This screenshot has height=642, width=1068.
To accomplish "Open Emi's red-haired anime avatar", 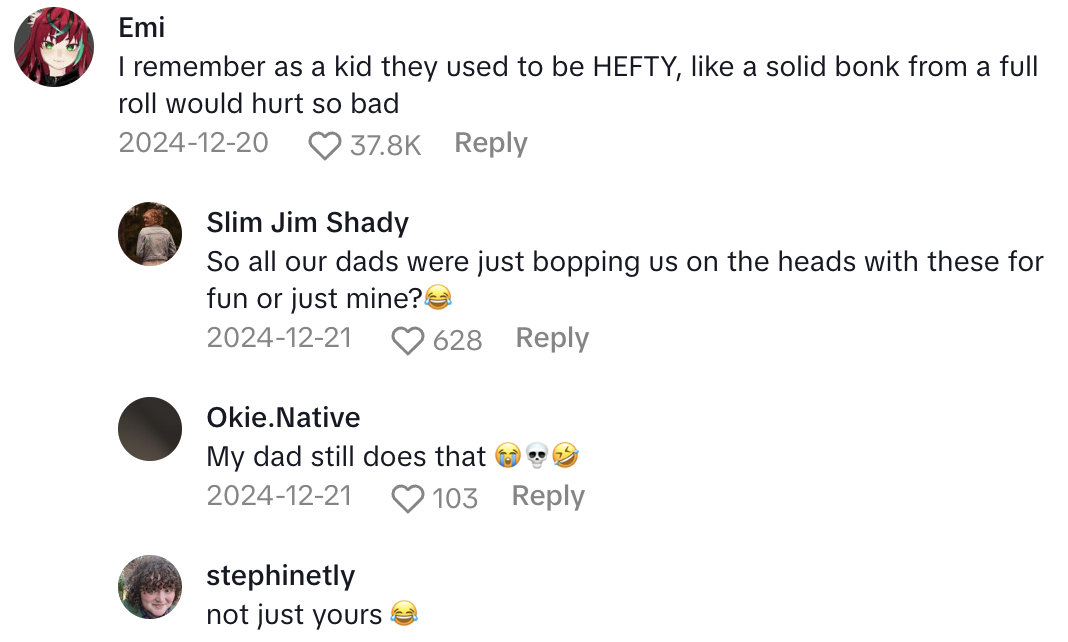I will pos(55,48).
